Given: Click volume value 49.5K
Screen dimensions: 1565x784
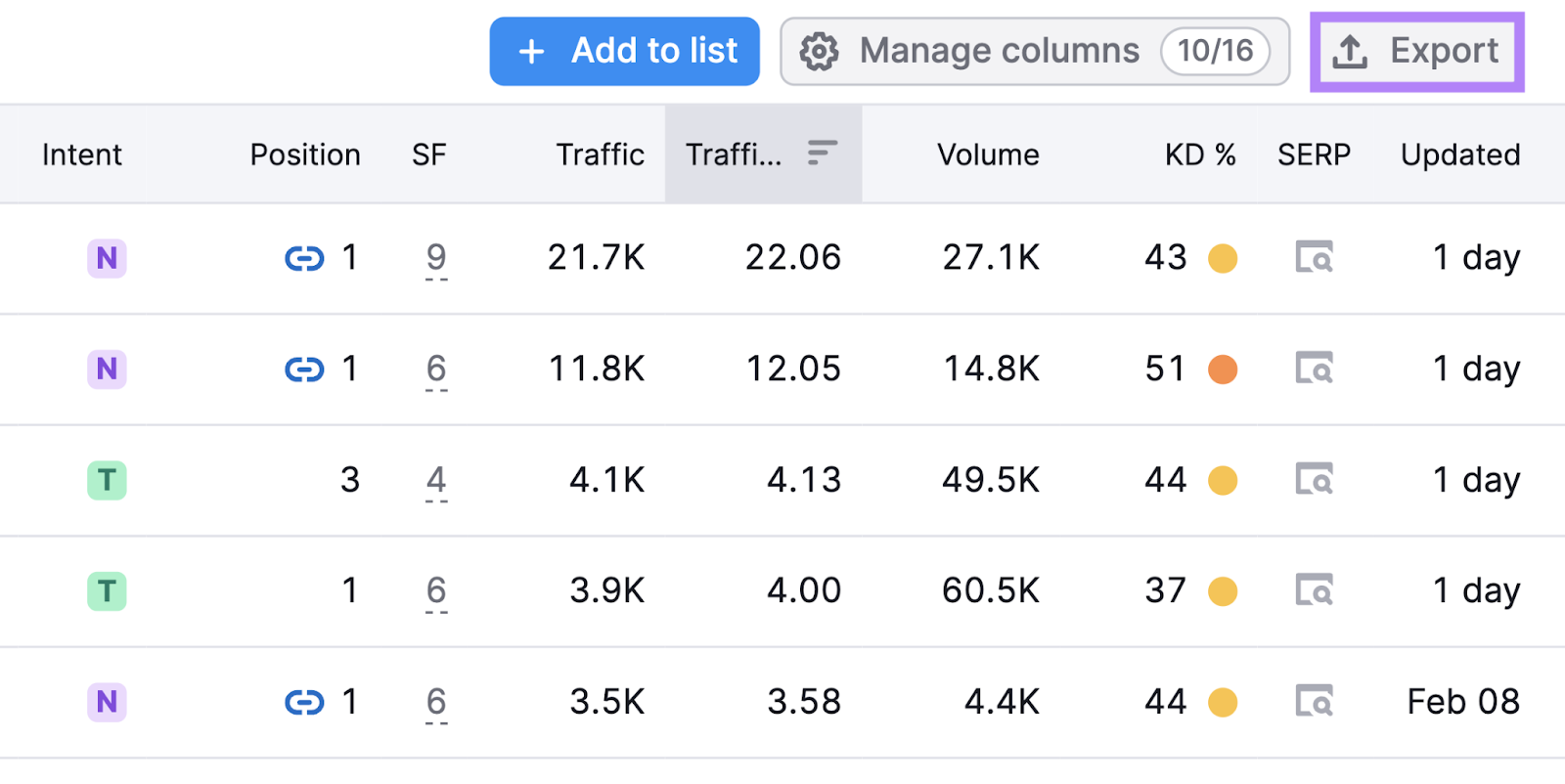Looking at the screenshot, I should click(x=991, y=480).
